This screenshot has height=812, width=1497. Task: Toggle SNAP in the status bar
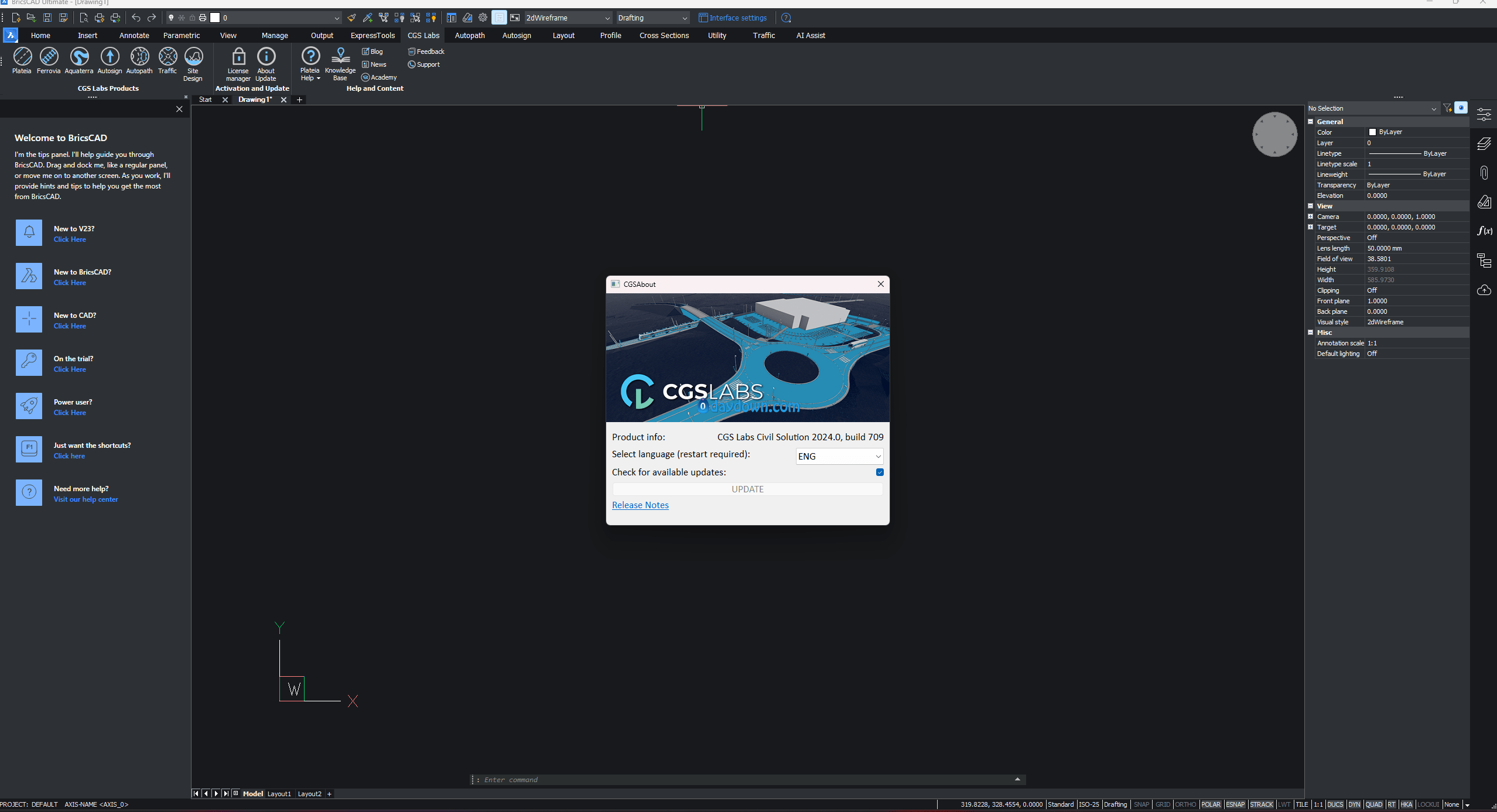point(1141,804)
